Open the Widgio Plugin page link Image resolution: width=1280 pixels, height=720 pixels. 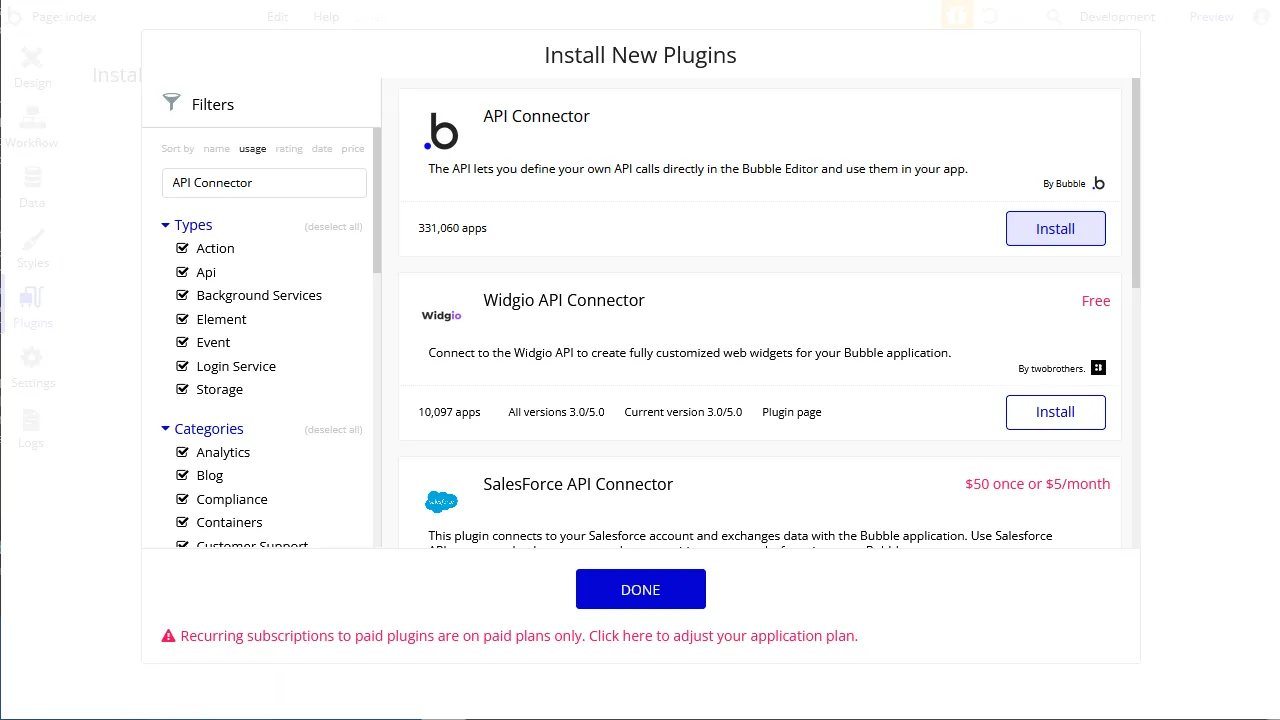pos(791,411)
